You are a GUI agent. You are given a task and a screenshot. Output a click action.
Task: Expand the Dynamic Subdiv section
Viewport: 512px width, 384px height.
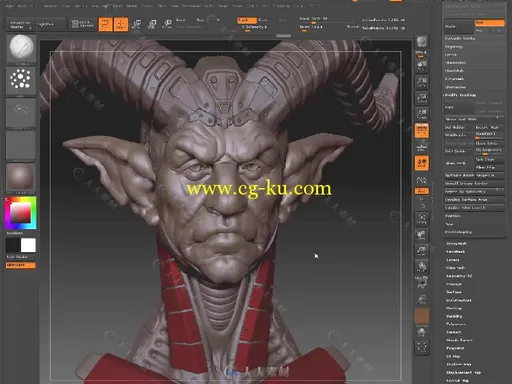pyautogui.click(x=460, y=39)
